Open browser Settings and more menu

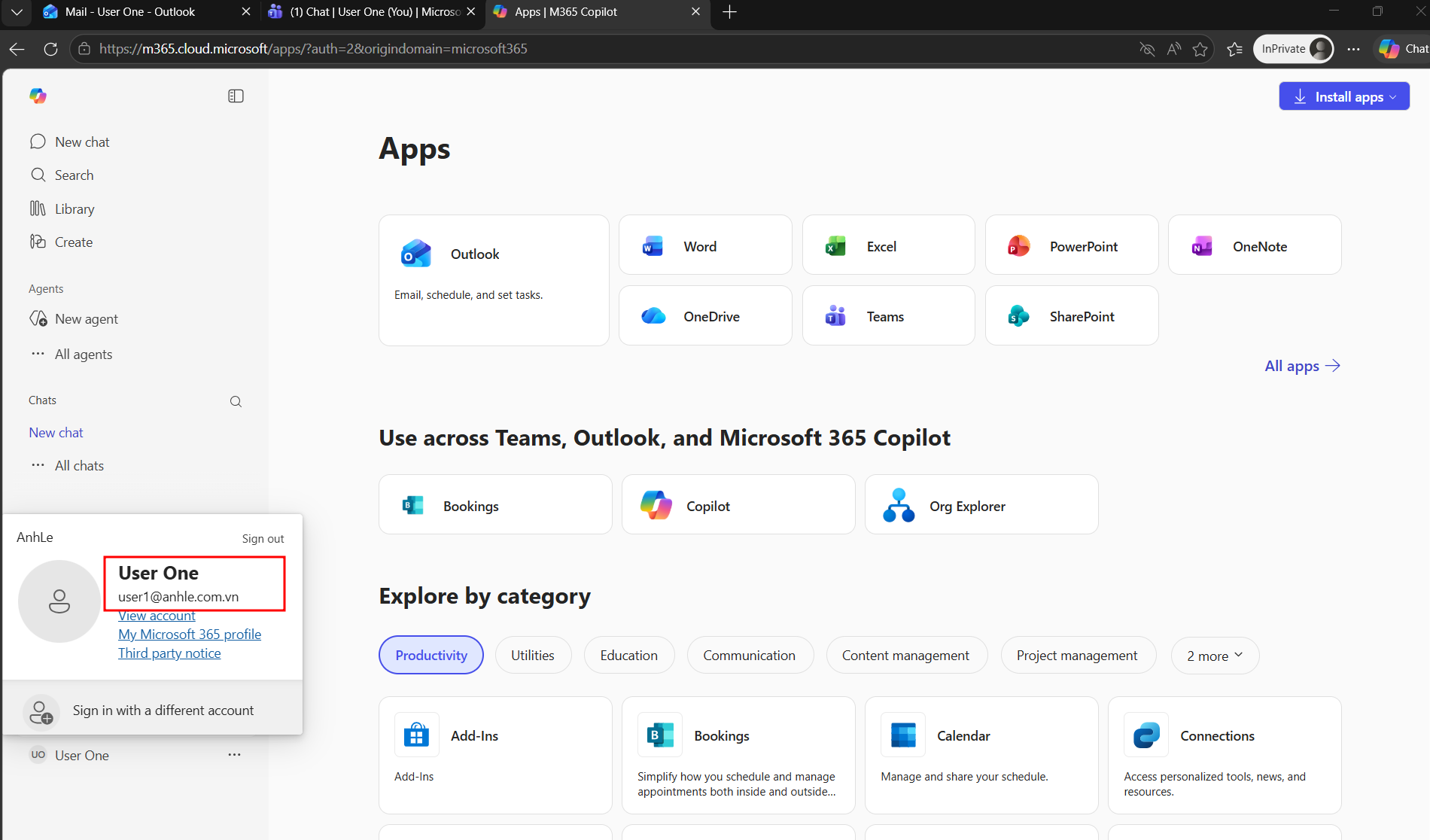(1353, 49)
